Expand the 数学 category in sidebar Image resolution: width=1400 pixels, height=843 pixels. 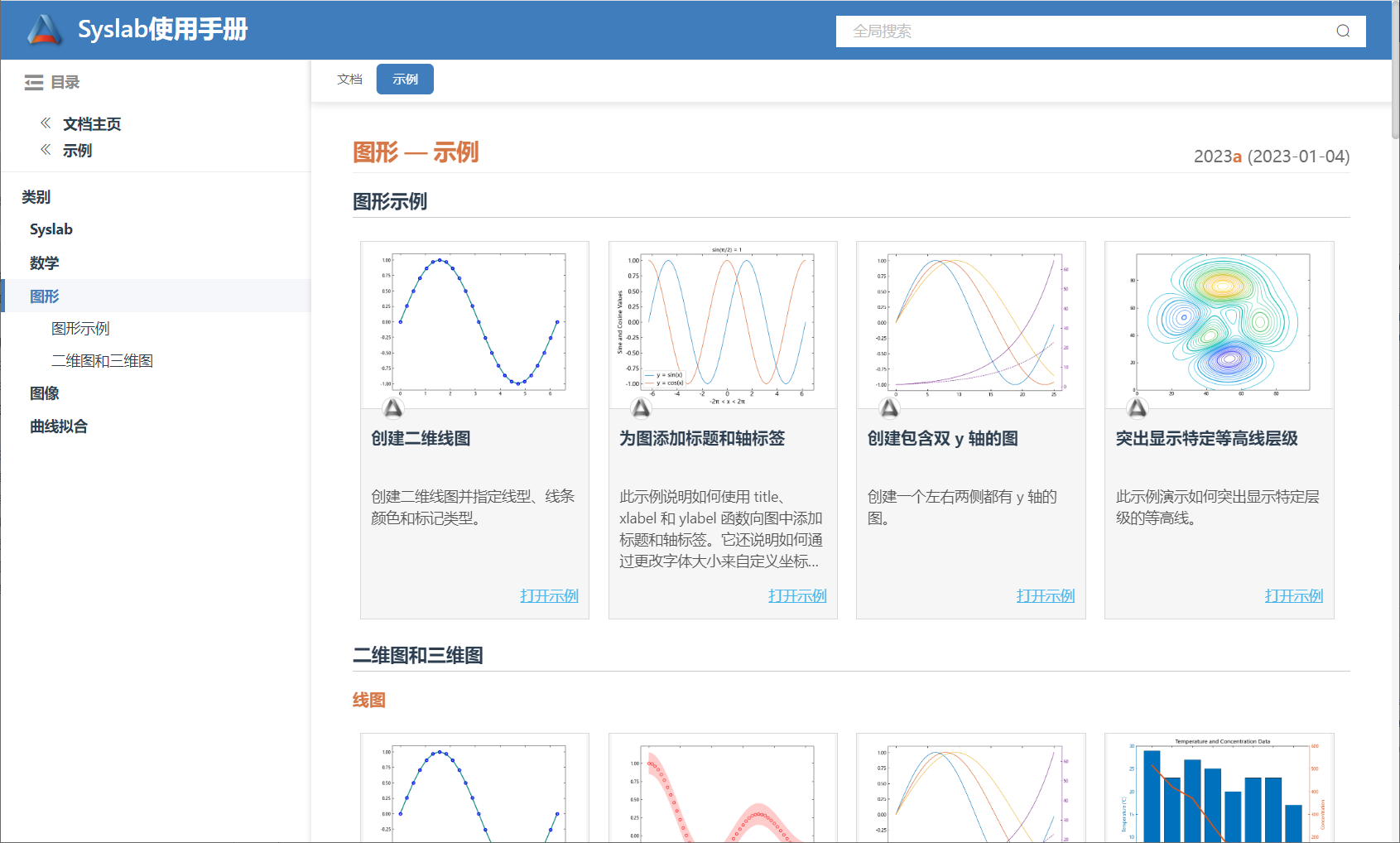pos(45,263)
